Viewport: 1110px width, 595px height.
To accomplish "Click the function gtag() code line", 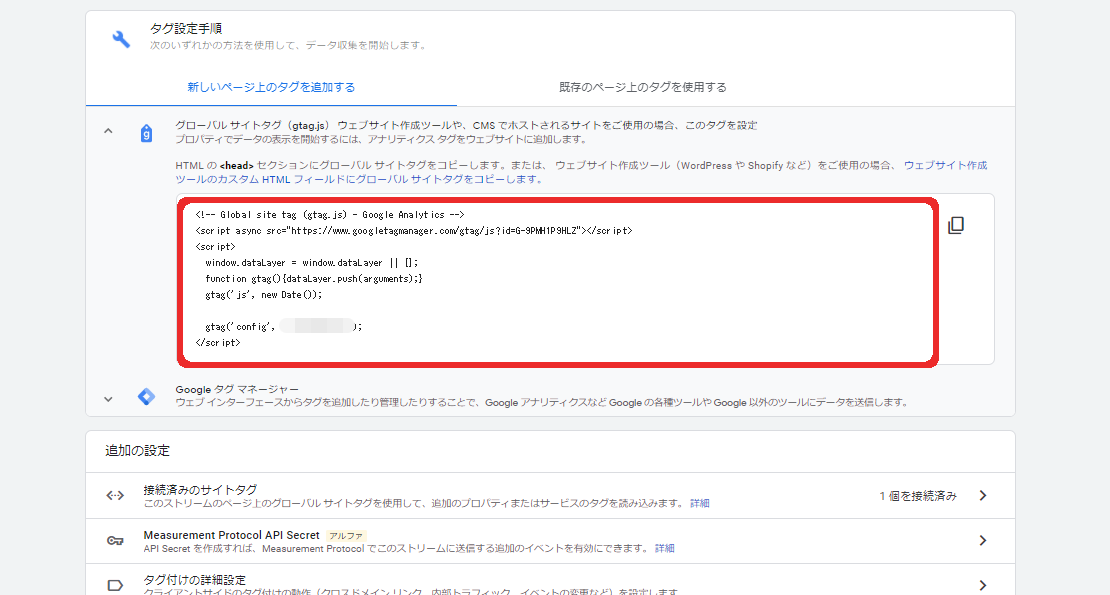I will (314, 279).
